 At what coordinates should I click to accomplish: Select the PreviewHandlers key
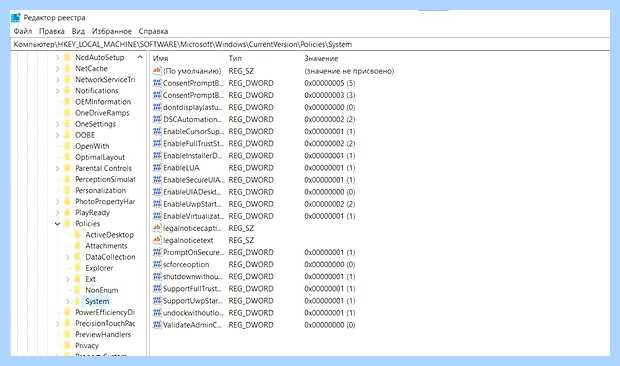(x=103, y=334)
